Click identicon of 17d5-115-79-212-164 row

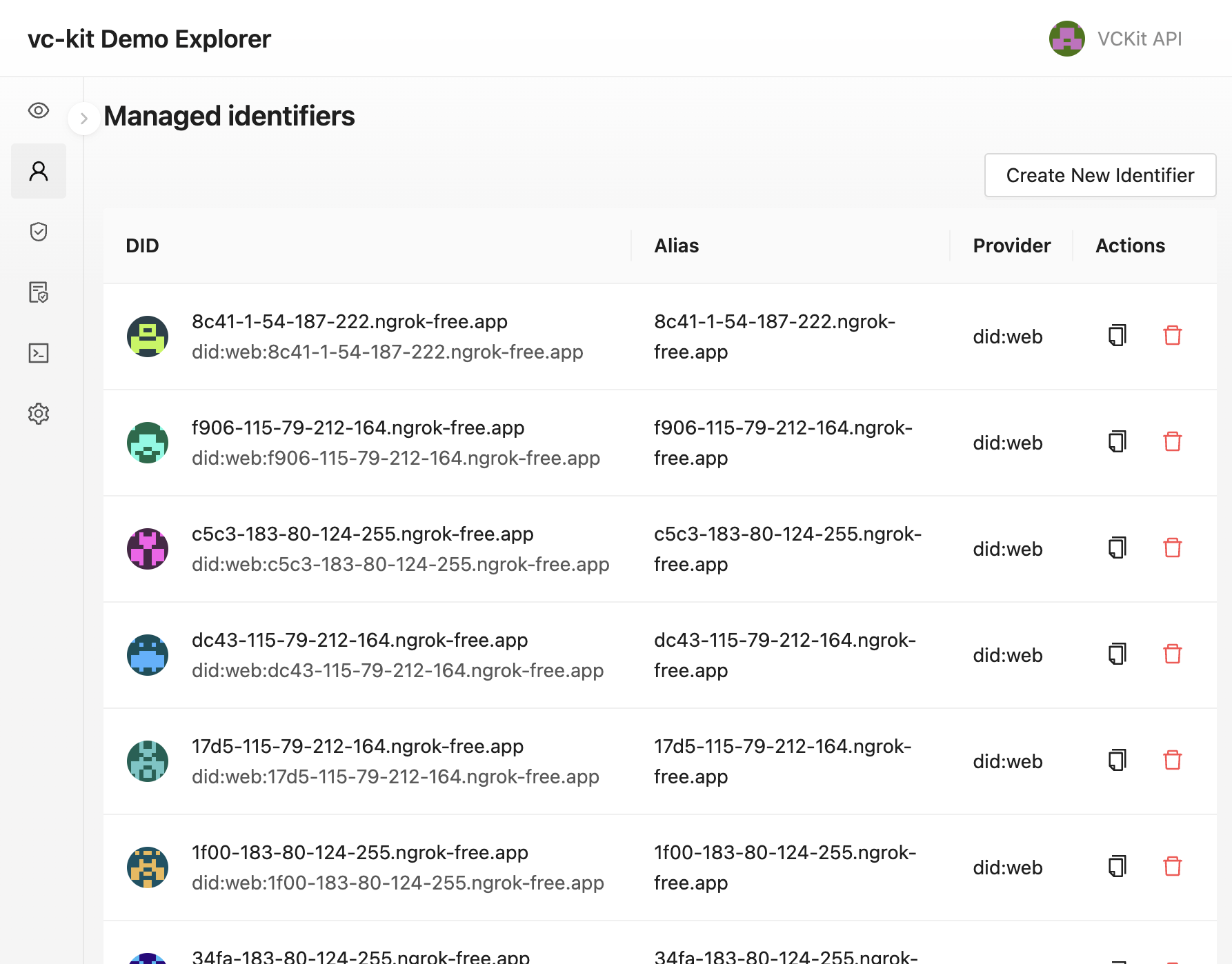coord(148,761)
